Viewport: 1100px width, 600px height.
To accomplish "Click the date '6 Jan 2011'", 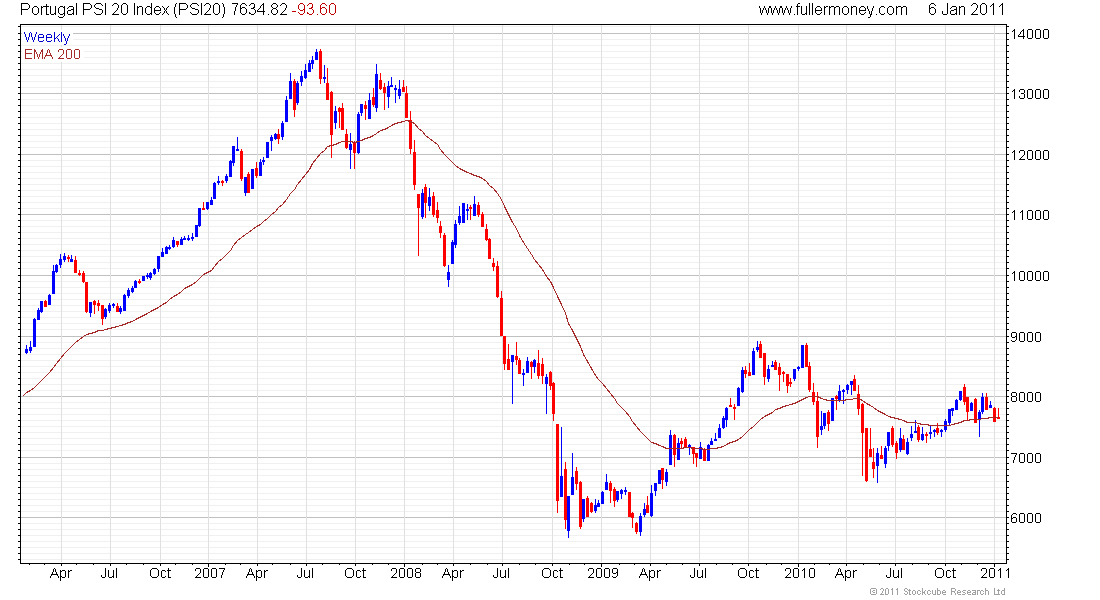I will pos(966,9).
